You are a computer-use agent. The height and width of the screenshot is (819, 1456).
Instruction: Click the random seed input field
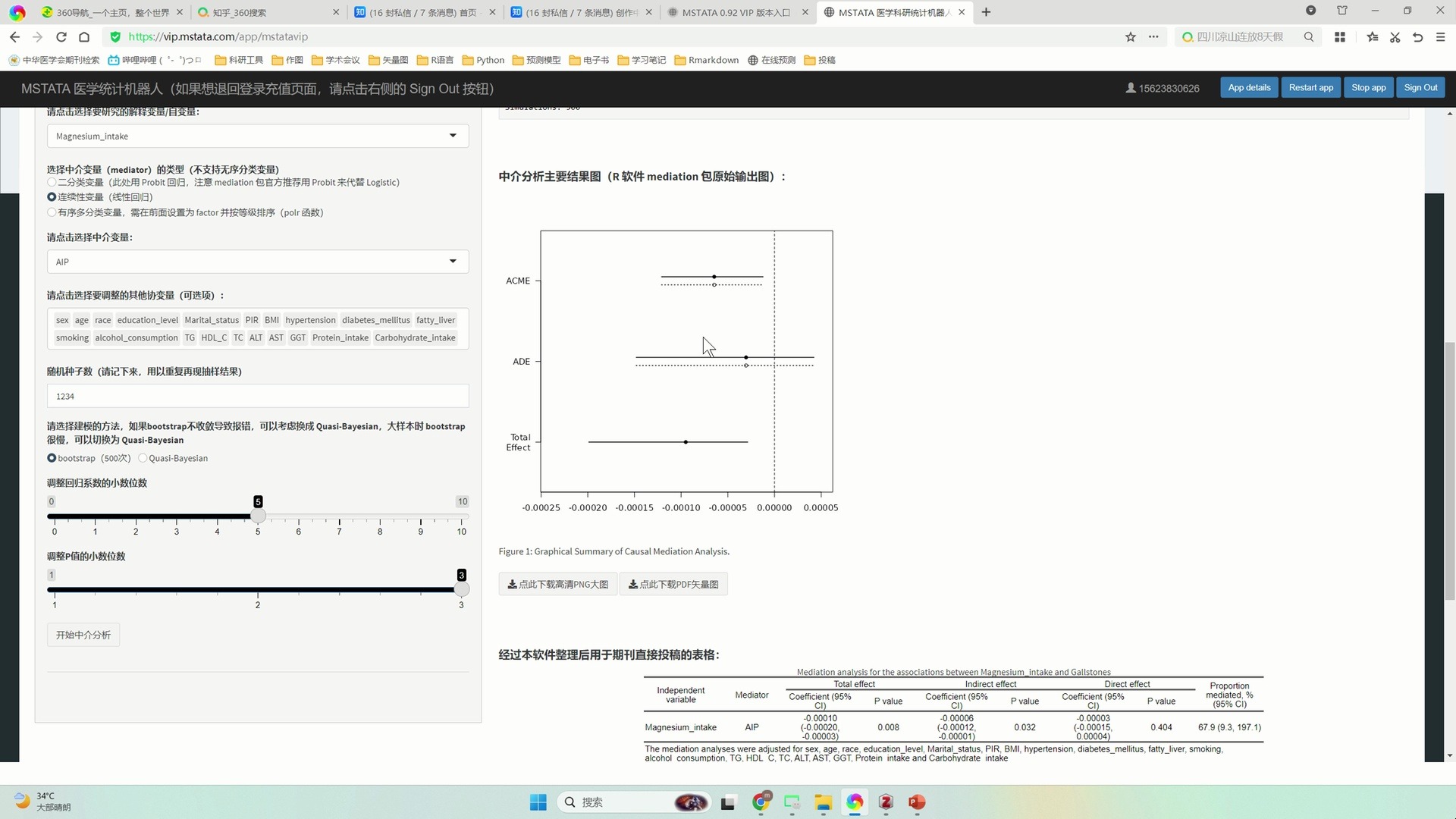(x=258, y=396)
